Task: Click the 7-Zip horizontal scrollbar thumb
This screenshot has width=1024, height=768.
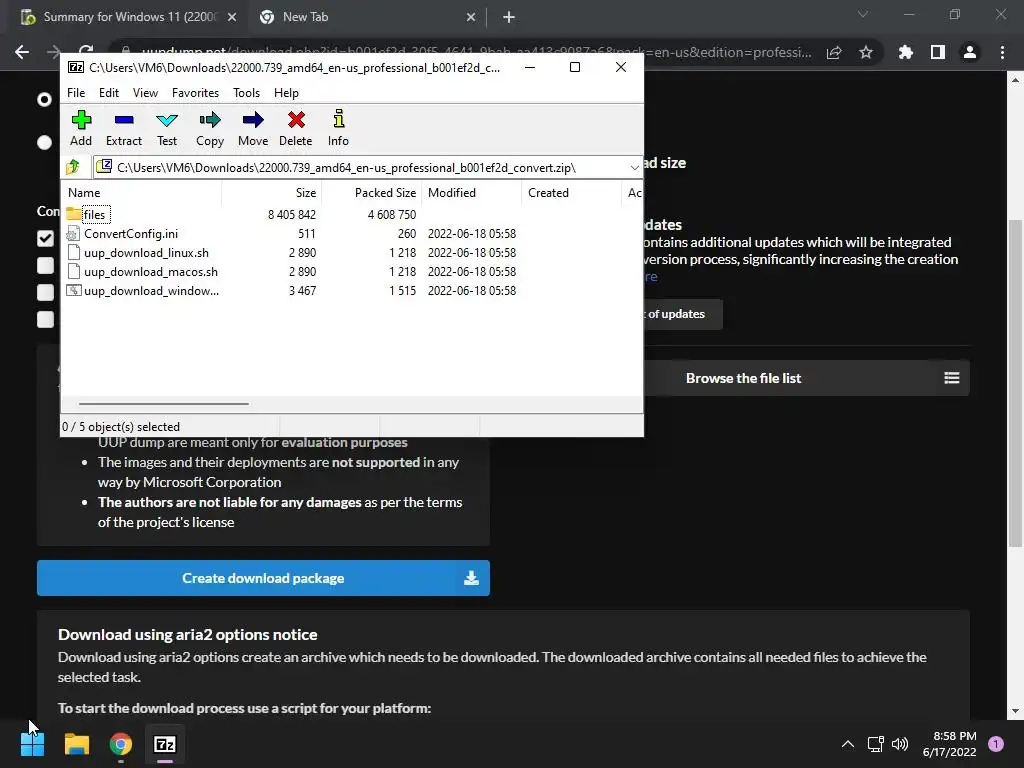Action: [163, 404]
